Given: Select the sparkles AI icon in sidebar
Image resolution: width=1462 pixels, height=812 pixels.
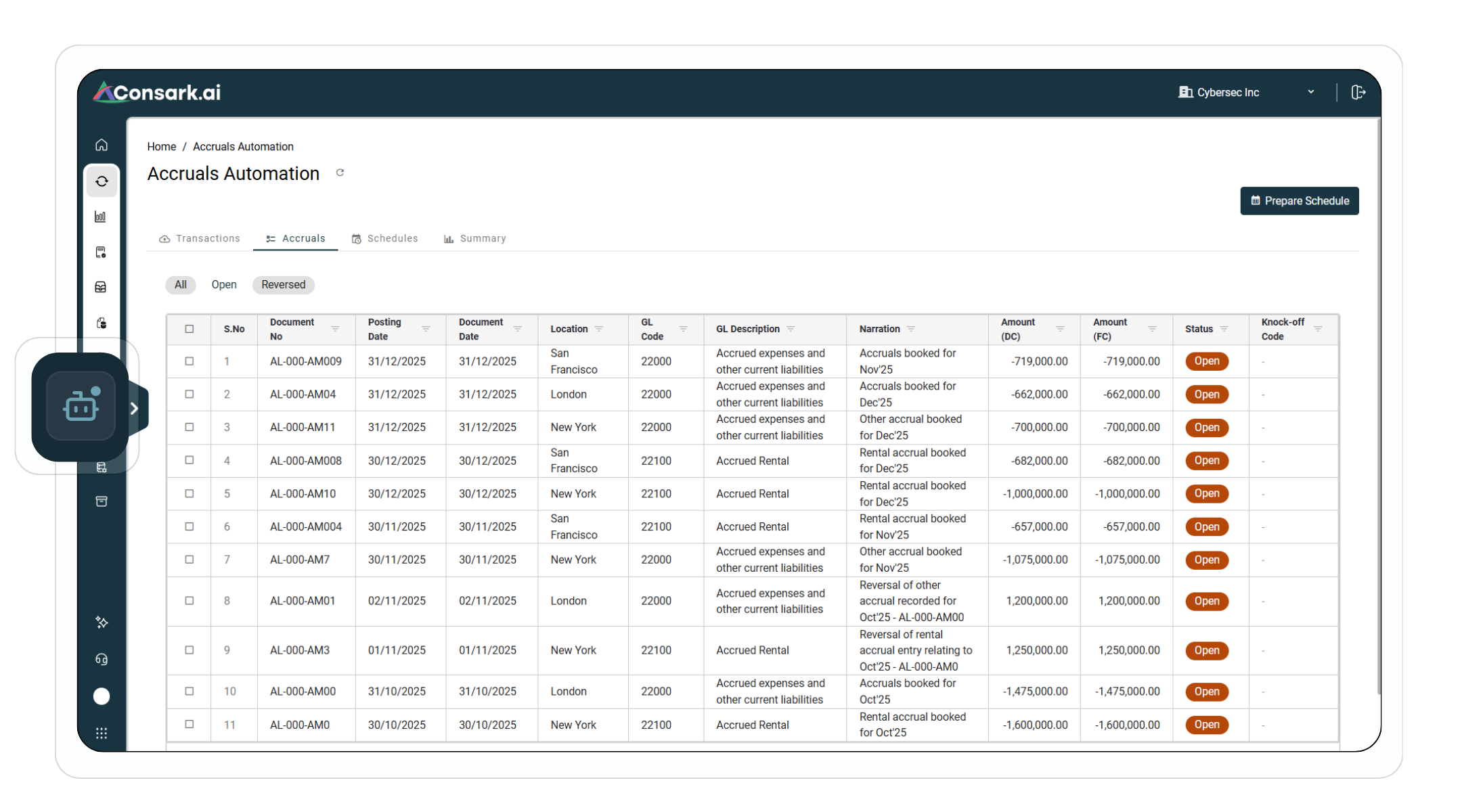Looking at the screenshot, I should pyautogui.click(x=102, y=622).
